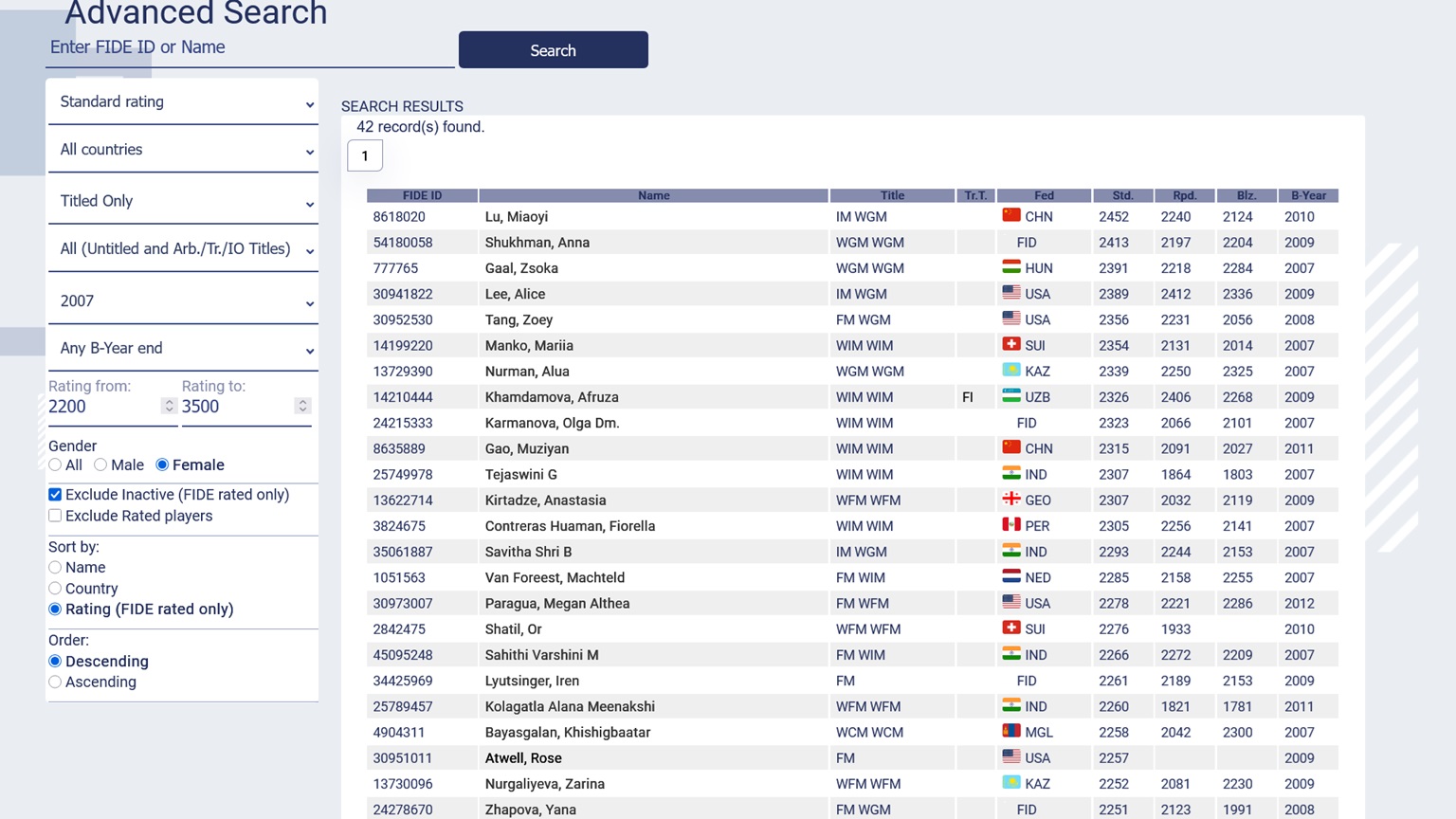Screen dimensions: 1456x819
Task: Sort results by Name
Action: (55, 568)
